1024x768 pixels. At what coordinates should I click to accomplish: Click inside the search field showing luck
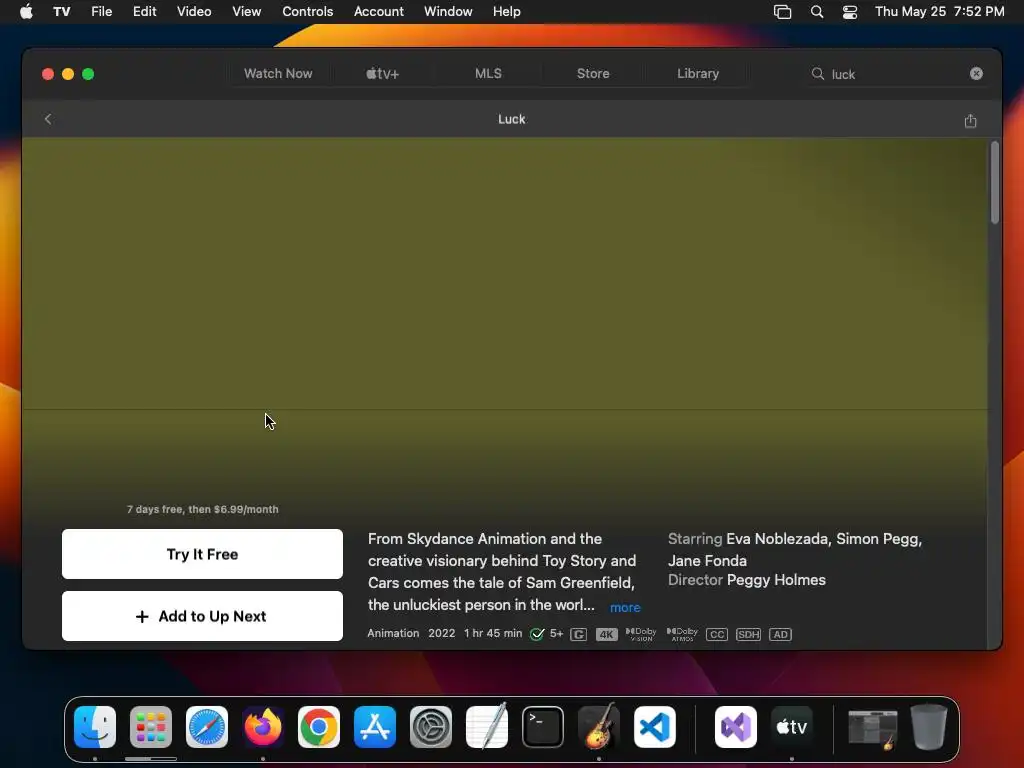tap(898, 74)
